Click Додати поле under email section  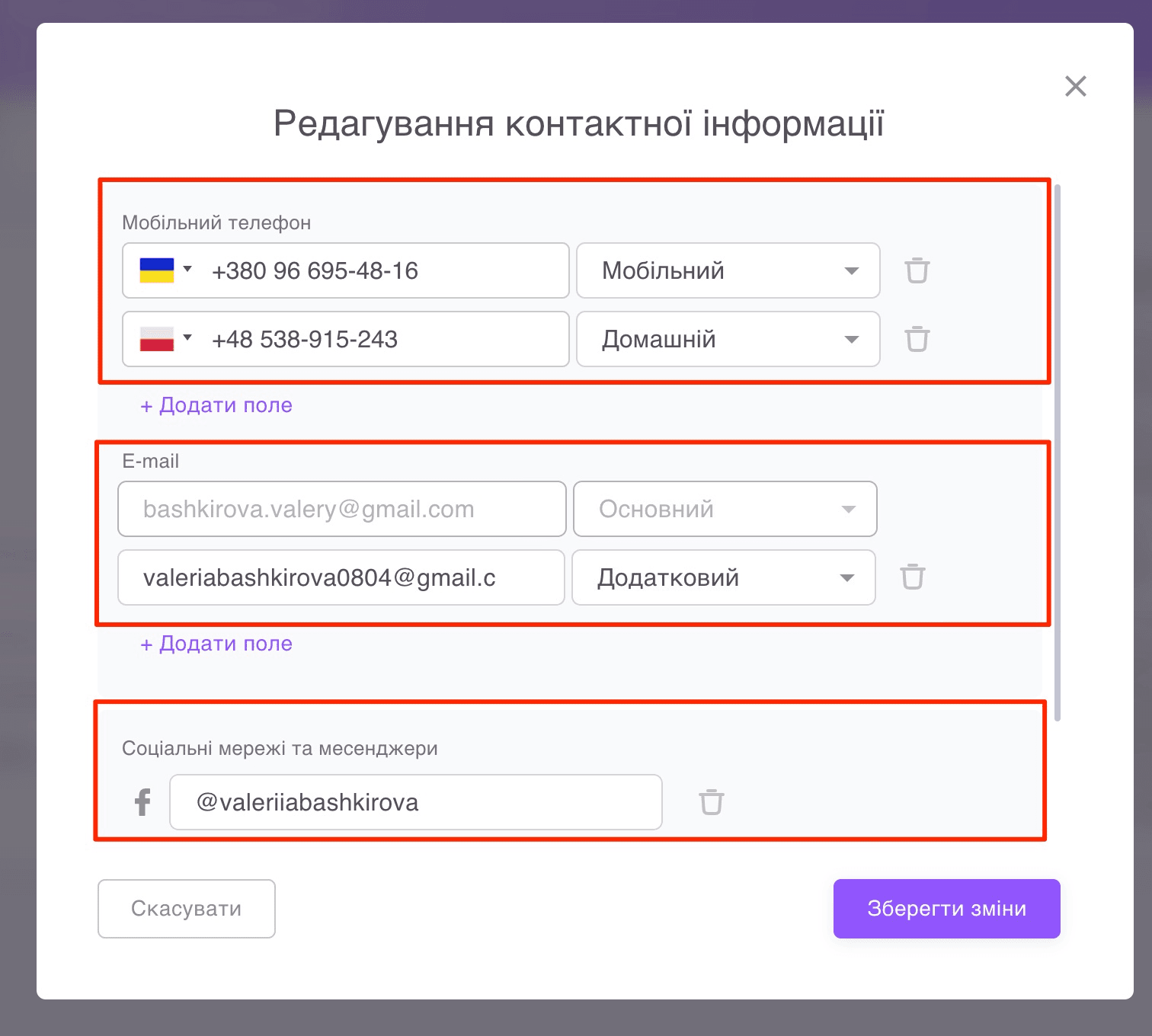[x=216, y=643]
